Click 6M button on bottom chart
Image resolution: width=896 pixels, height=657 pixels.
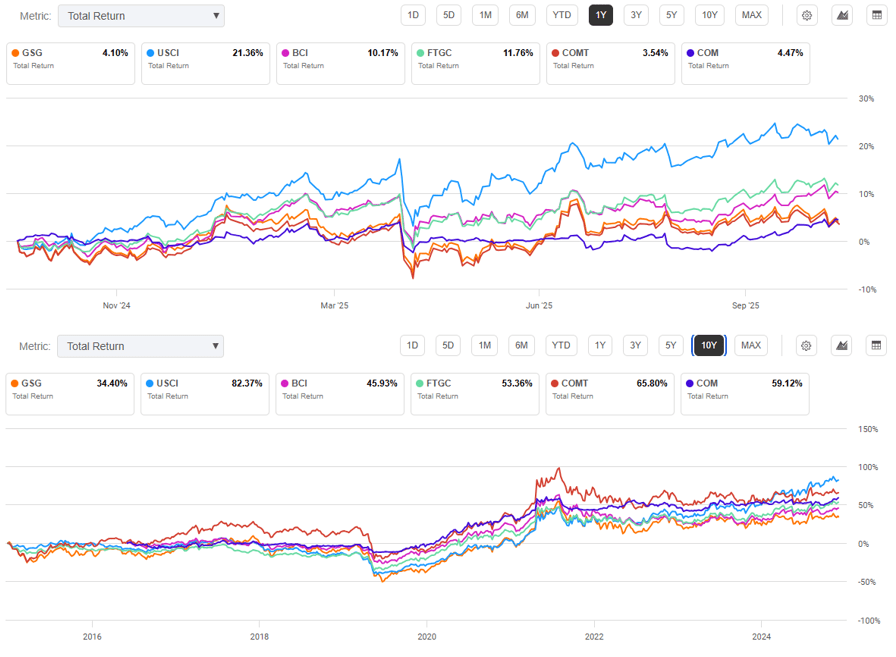tap(521, 346)
